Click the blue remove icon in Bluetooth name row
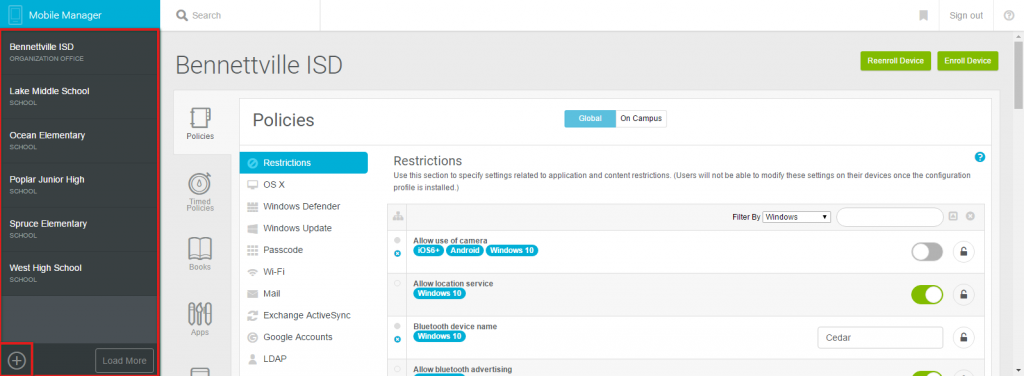Viewport: 1024px width, 376px height. [398, 339]
